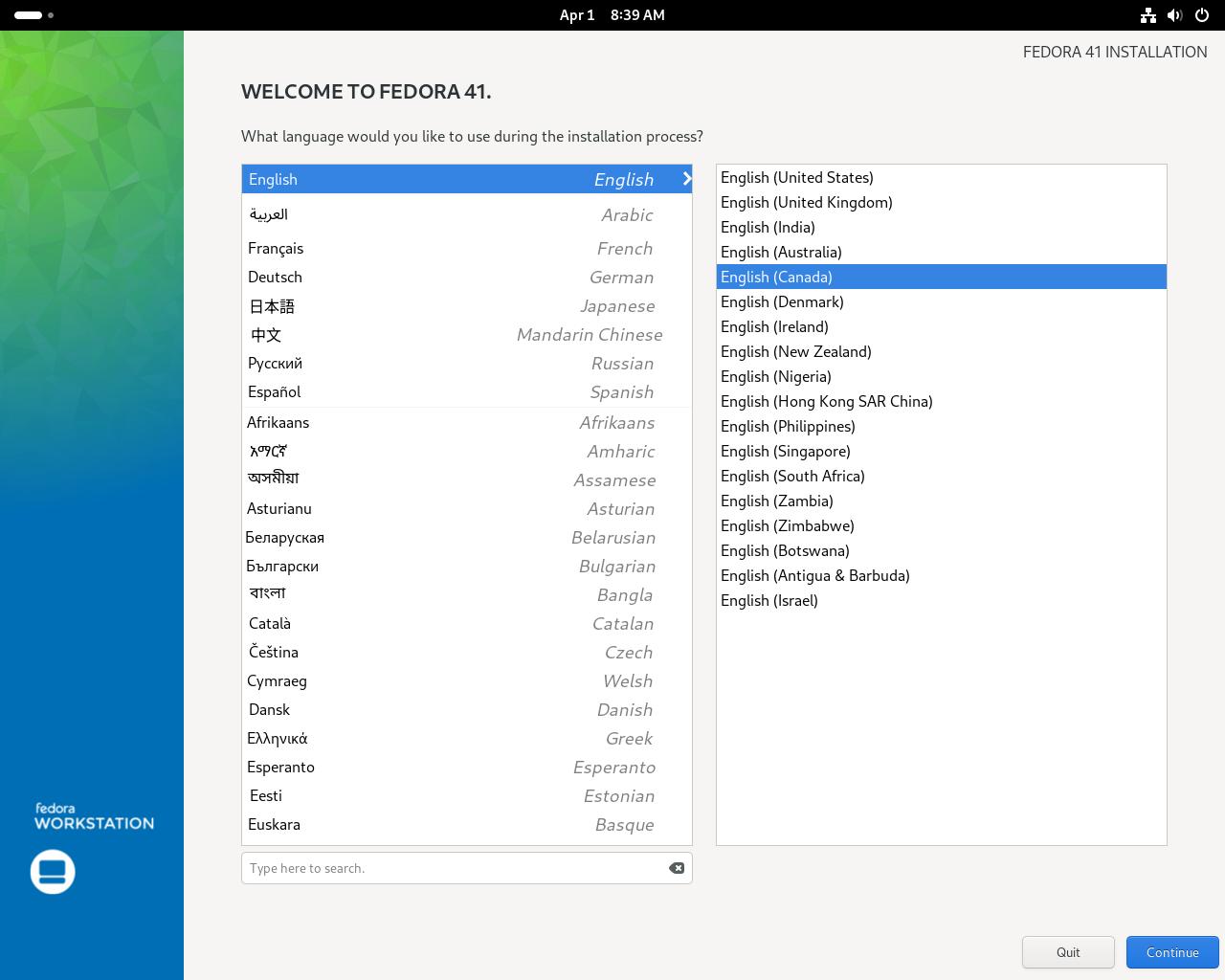Choose English (Philippines) locale

click(942, 426)
